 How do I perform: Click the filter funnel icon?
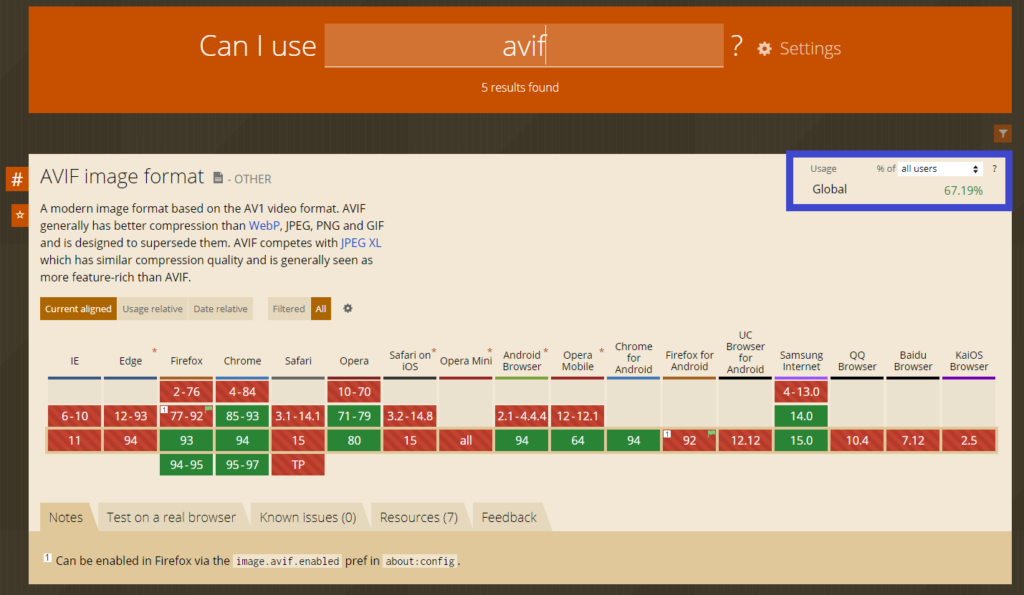[x=1002, y=133]
